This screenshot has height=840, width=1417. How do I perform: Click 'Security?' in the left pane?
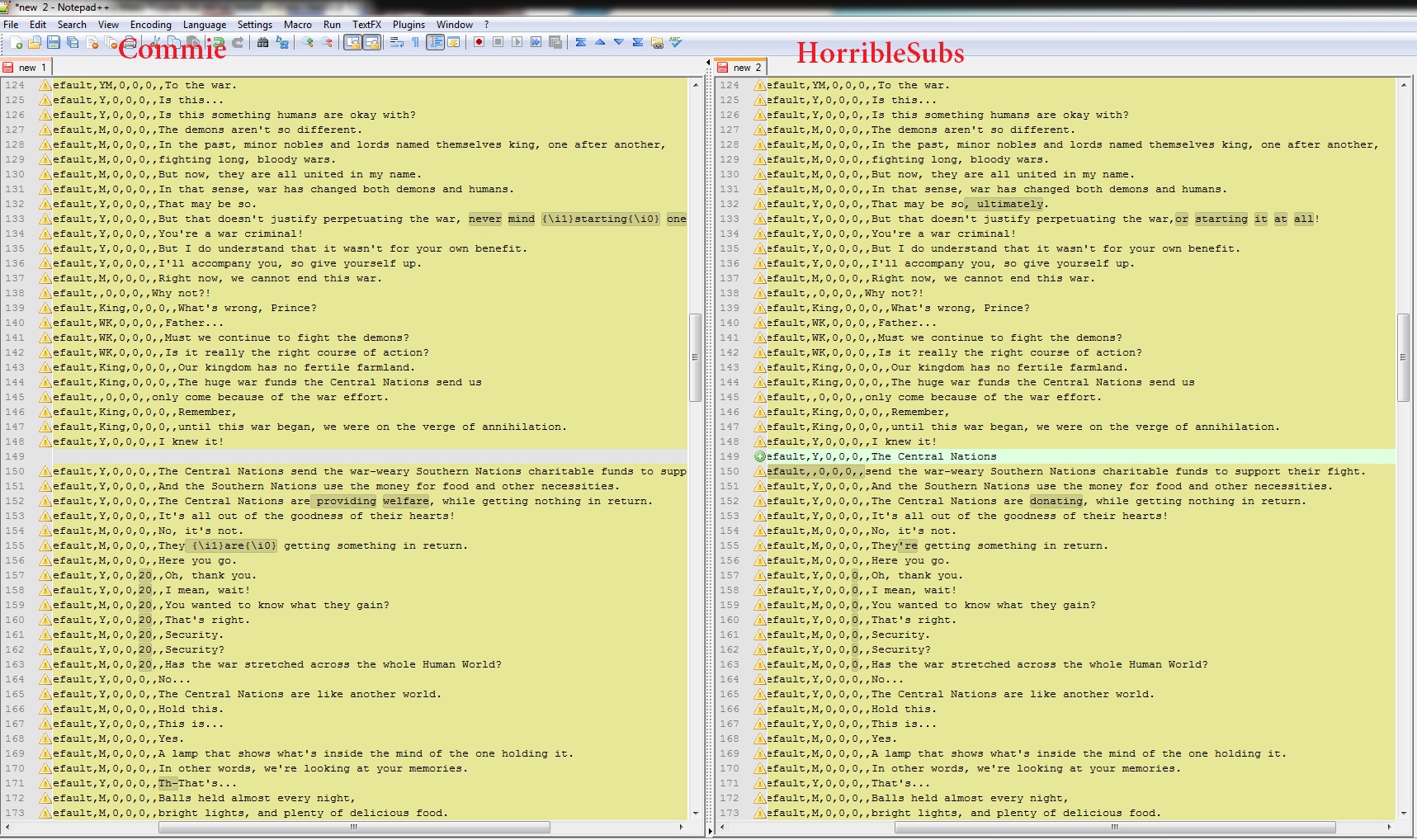pos(195,649)
